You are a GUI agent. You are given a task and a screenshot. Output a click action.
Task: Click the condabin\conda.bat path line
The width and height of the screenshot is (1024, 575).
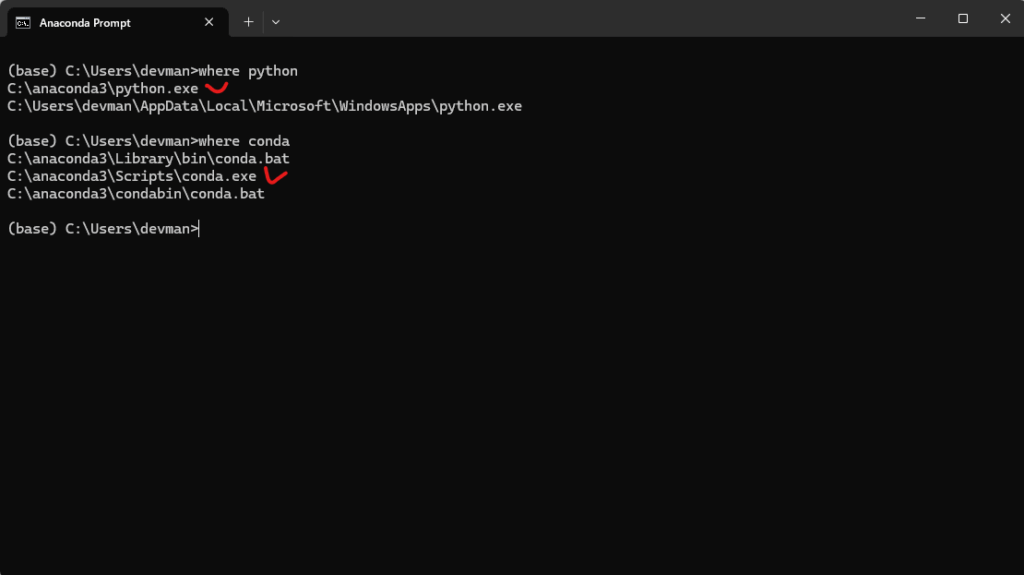136,194
